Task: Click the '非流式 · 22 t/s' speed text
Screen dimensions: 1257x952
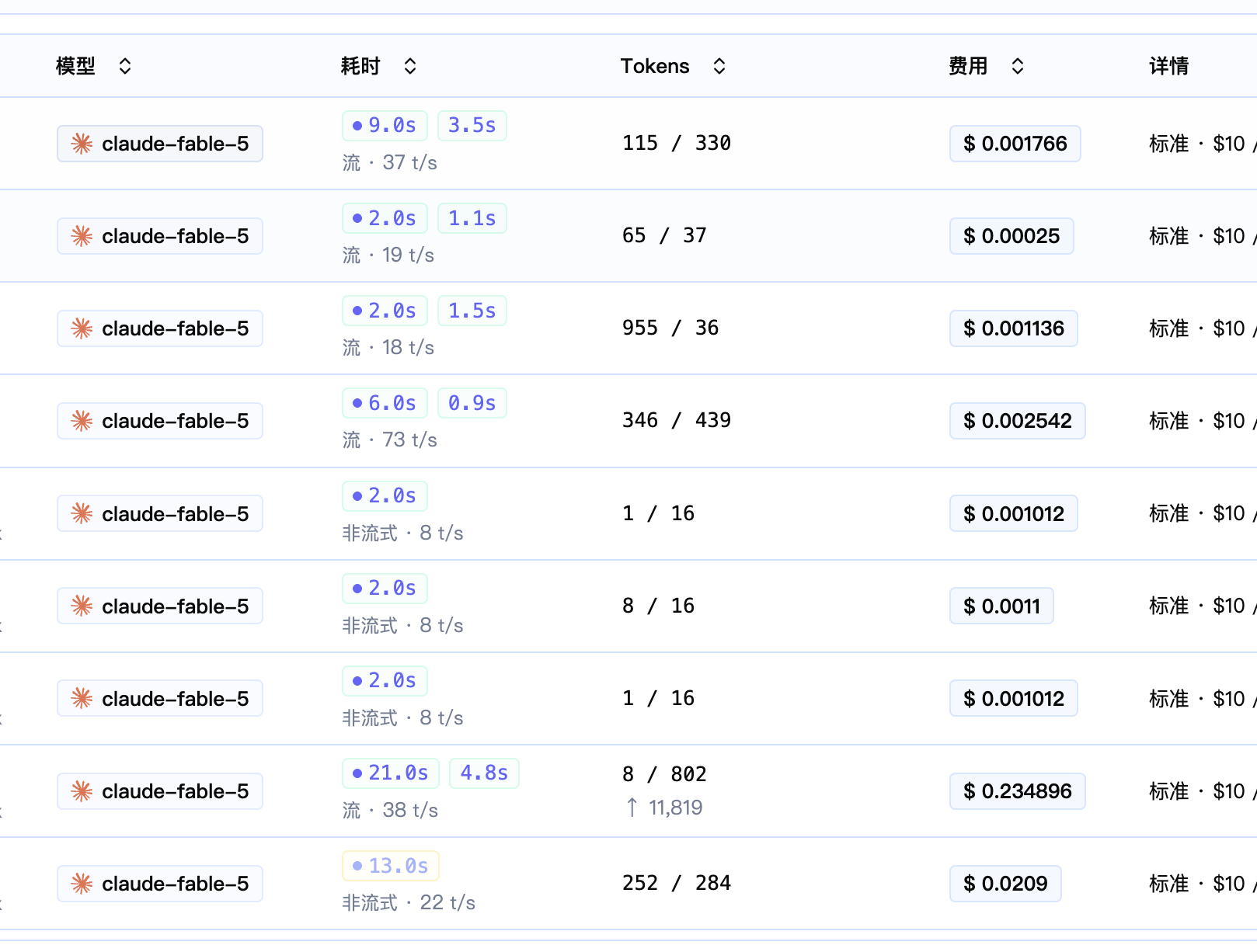Action: click(x=409, y=902)
